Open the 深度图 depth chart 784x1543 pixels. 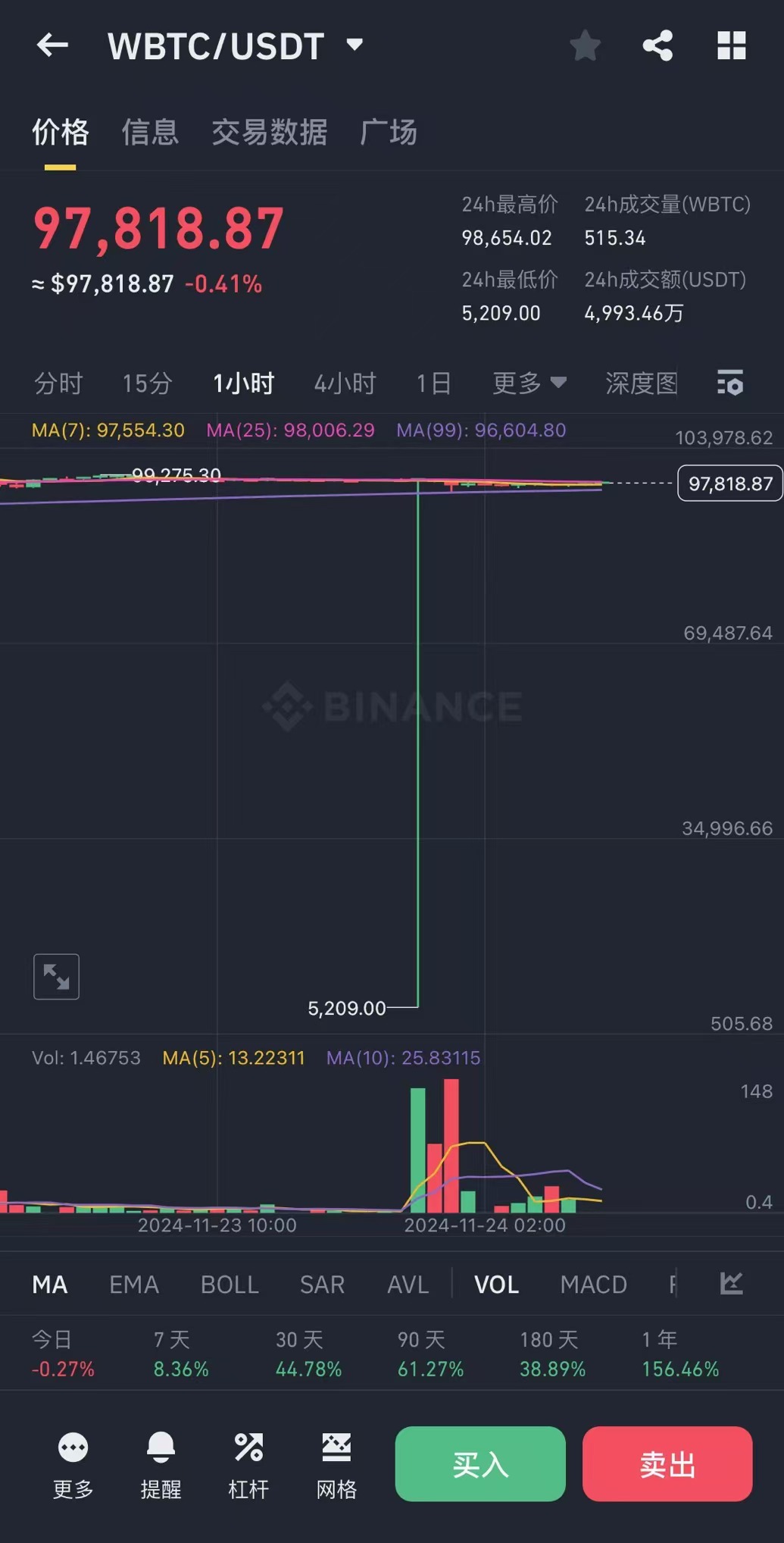pos(642,383)
